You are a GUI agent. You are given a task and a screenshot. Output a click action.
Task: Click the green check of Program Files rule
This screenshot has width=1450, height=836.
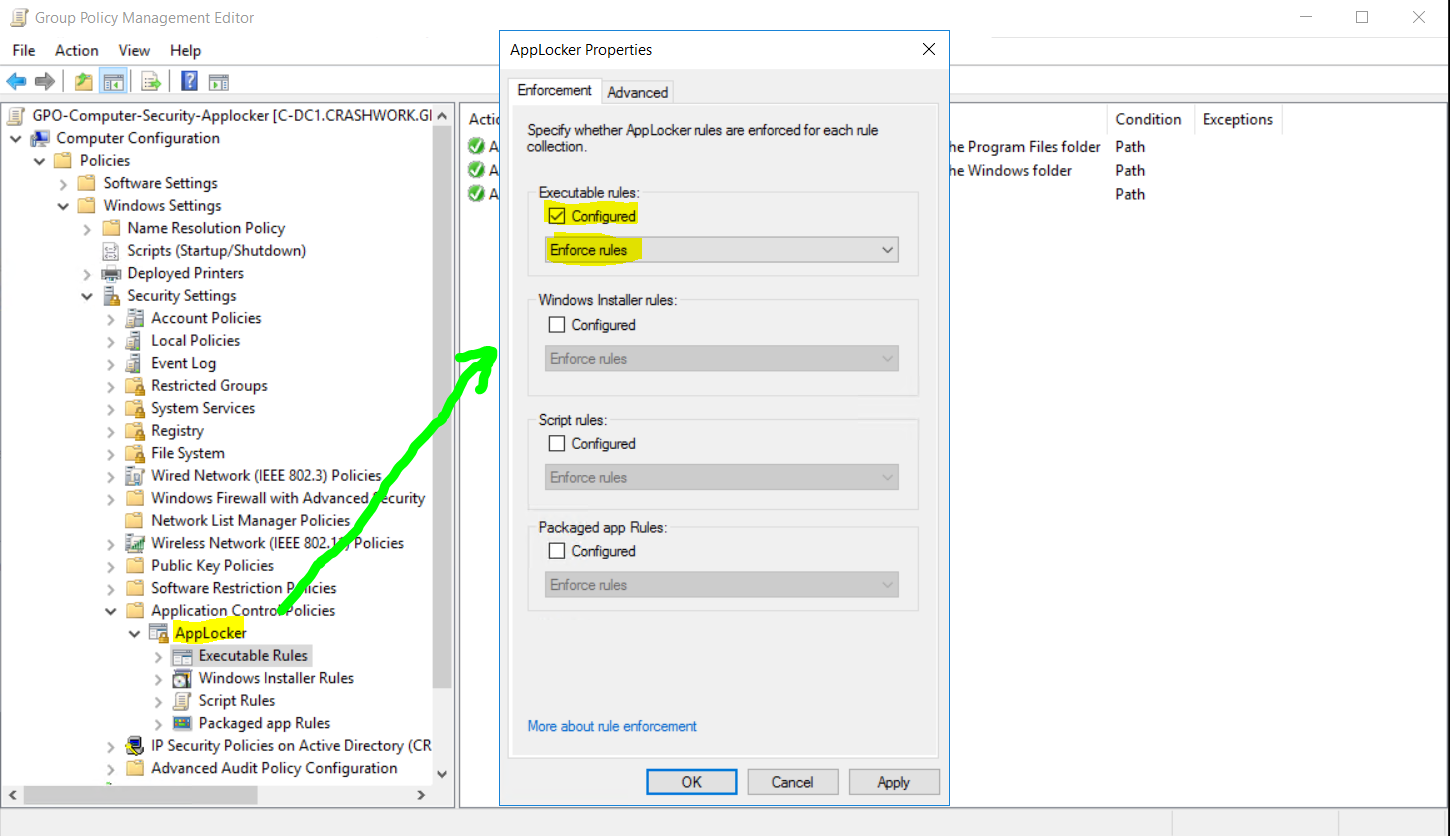(x=476, y=146)
